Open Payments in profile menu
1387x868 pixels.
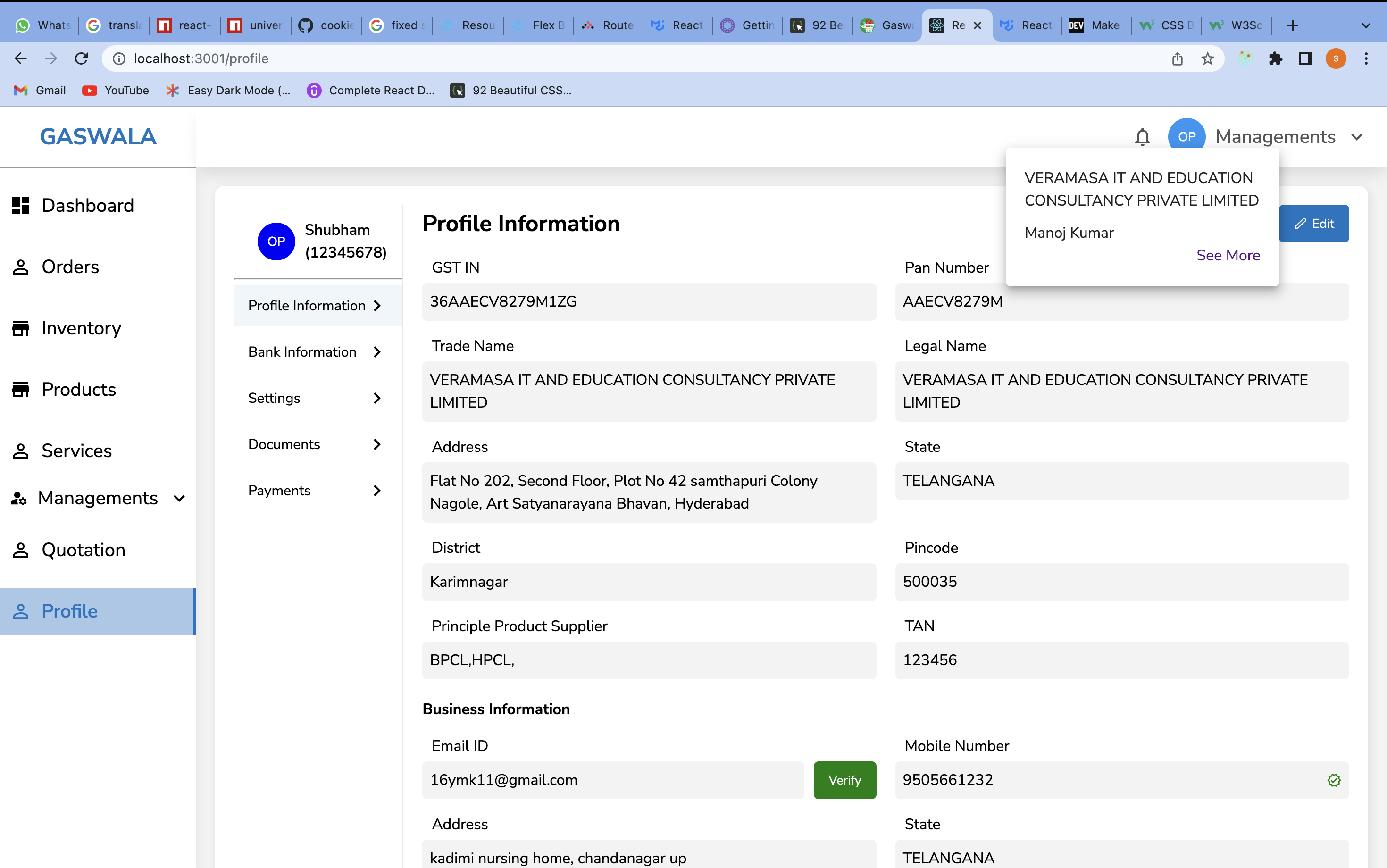315,490
